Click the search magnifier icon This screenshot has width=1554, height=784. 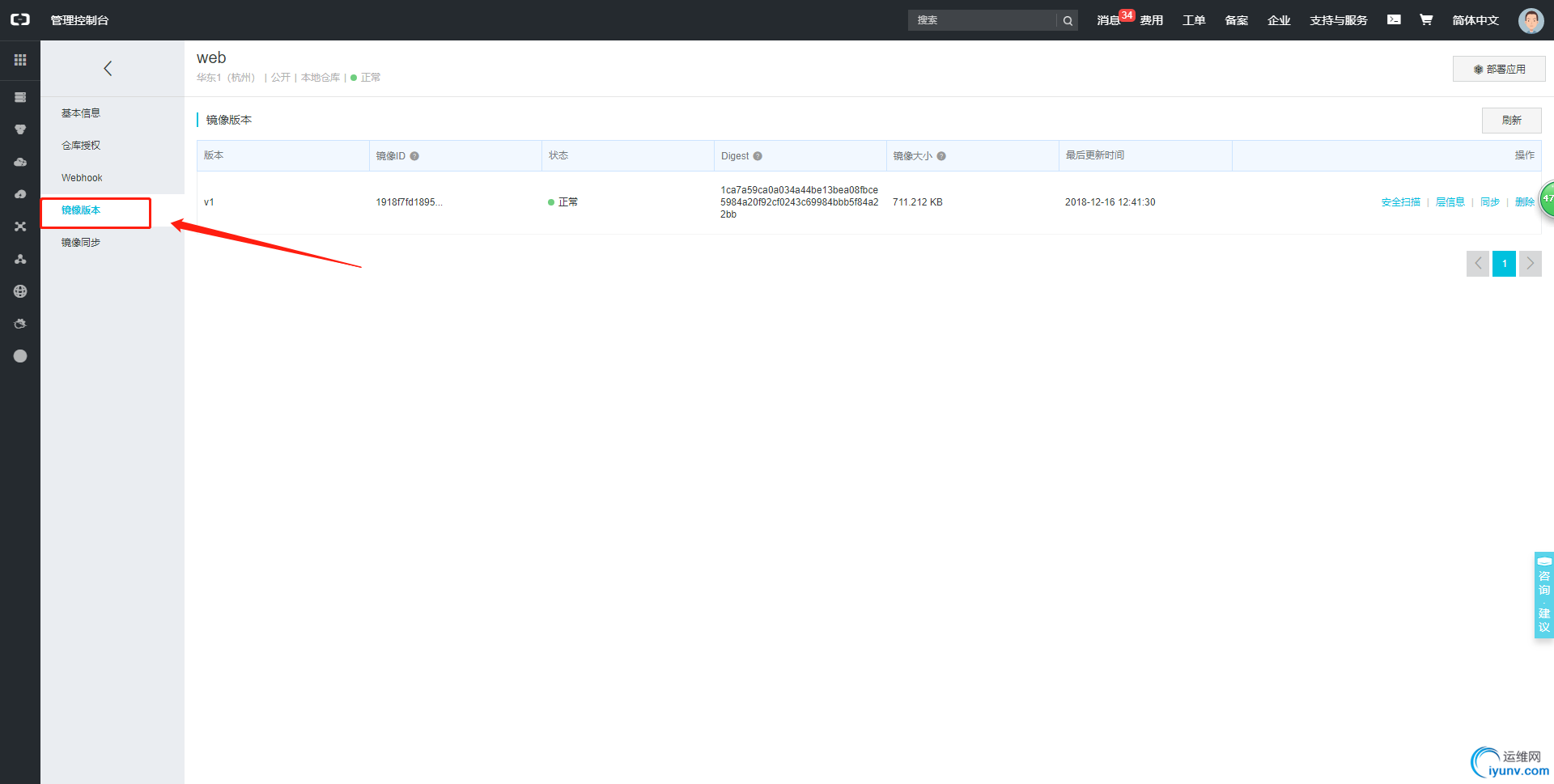pyautogui.click(x=1068, y=20)
